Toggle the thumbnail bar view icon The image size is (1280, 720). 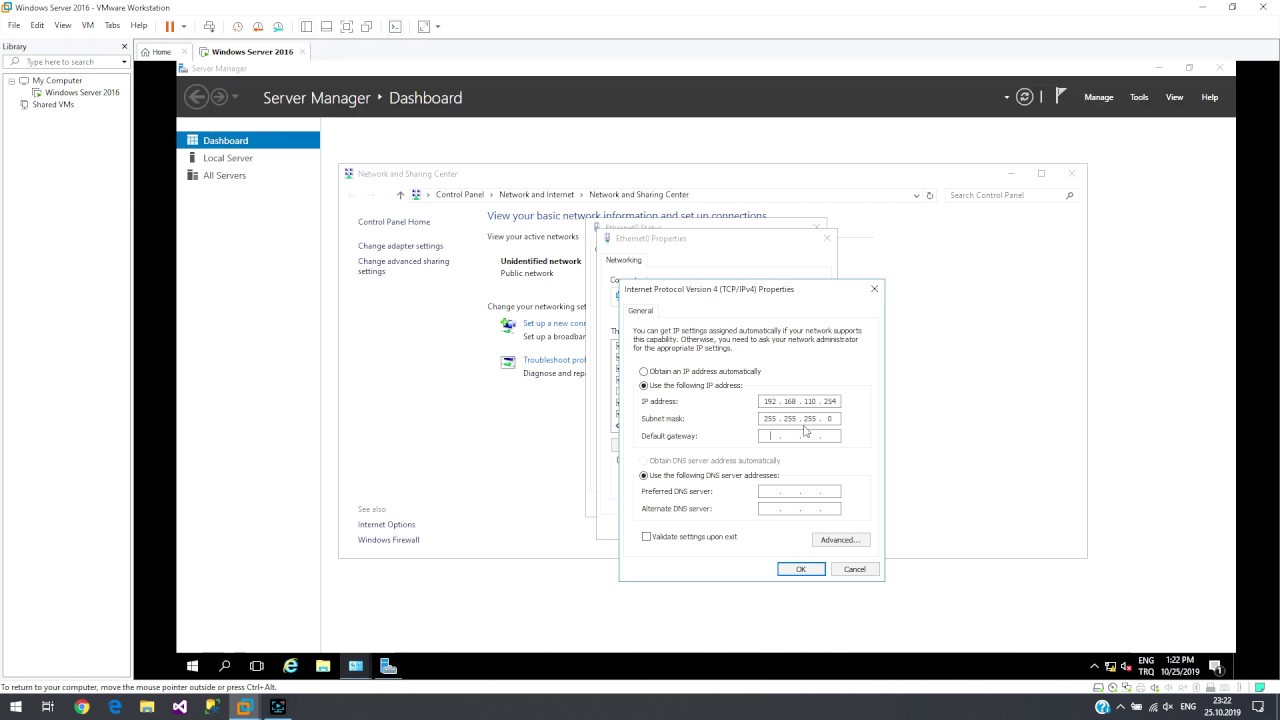[x=326, y=26]
